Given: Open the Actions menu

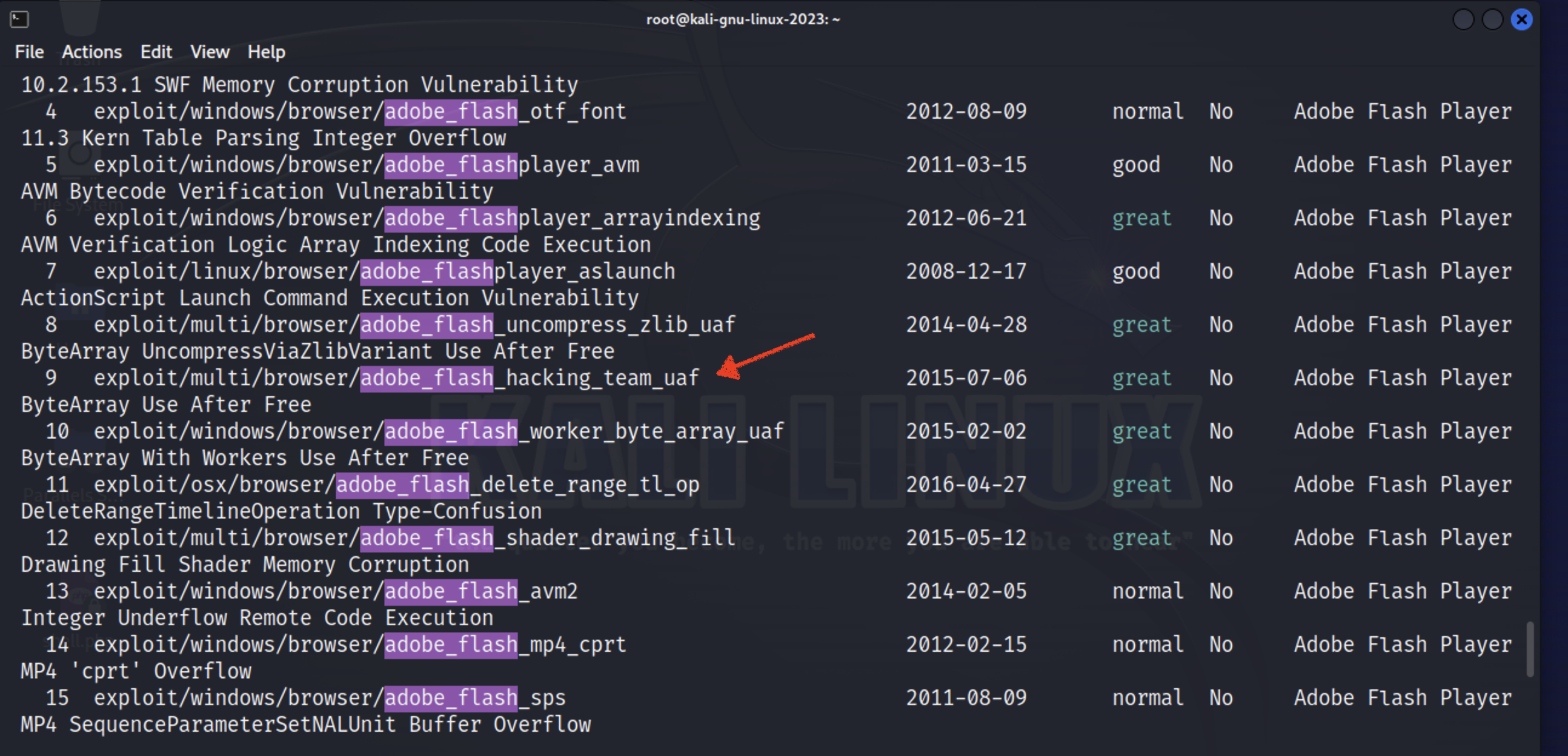Looking at the screenshot, I should pyautogui.click(x=92, y=51).
